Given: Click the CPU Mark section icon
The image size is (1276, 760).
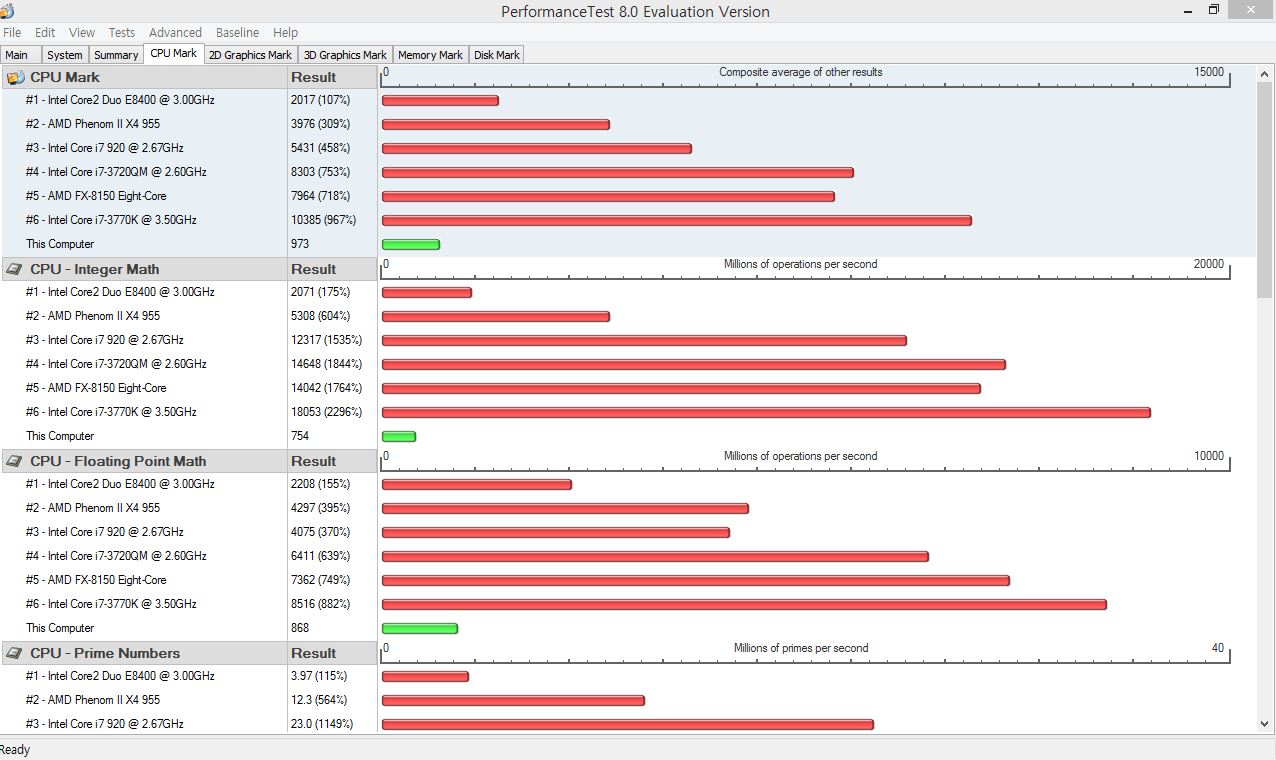Looking at the screenshot, I should [x=15, y=77].
